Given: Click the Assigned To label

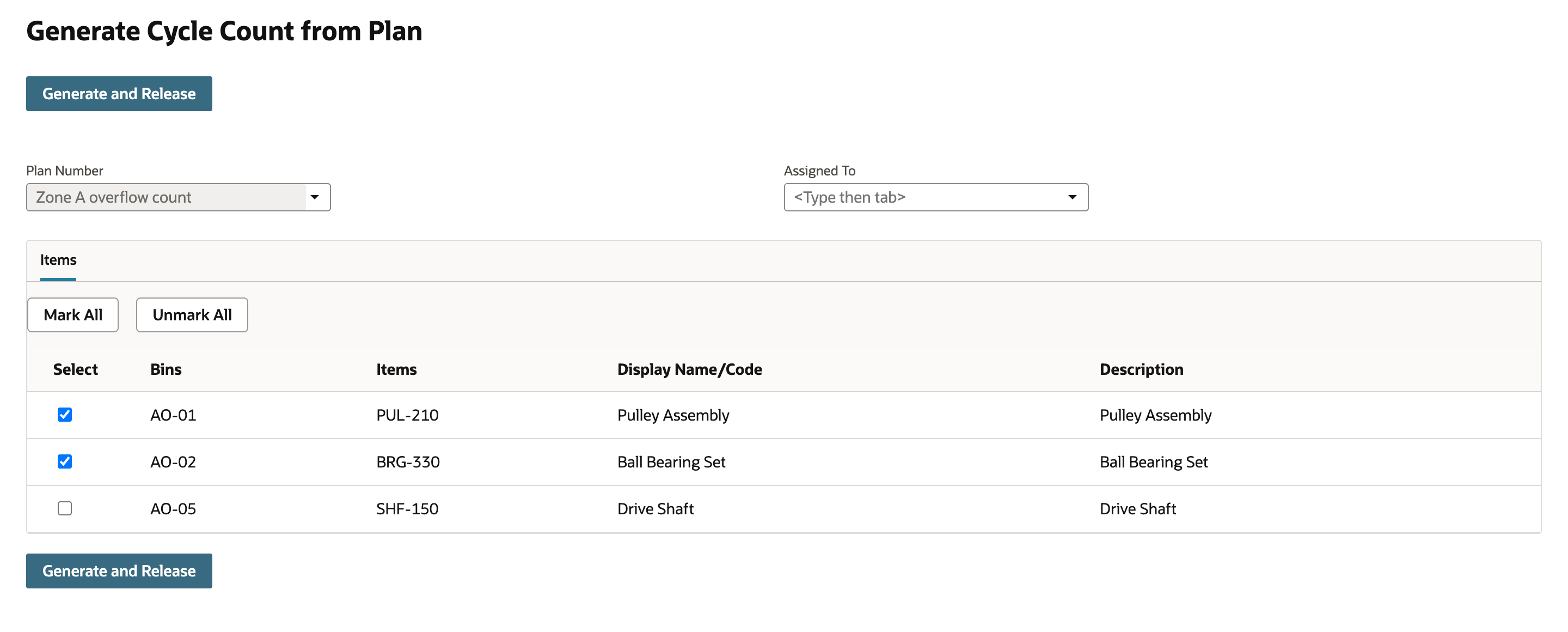Looking at the screenshot, I should click(x=819, y=171).
